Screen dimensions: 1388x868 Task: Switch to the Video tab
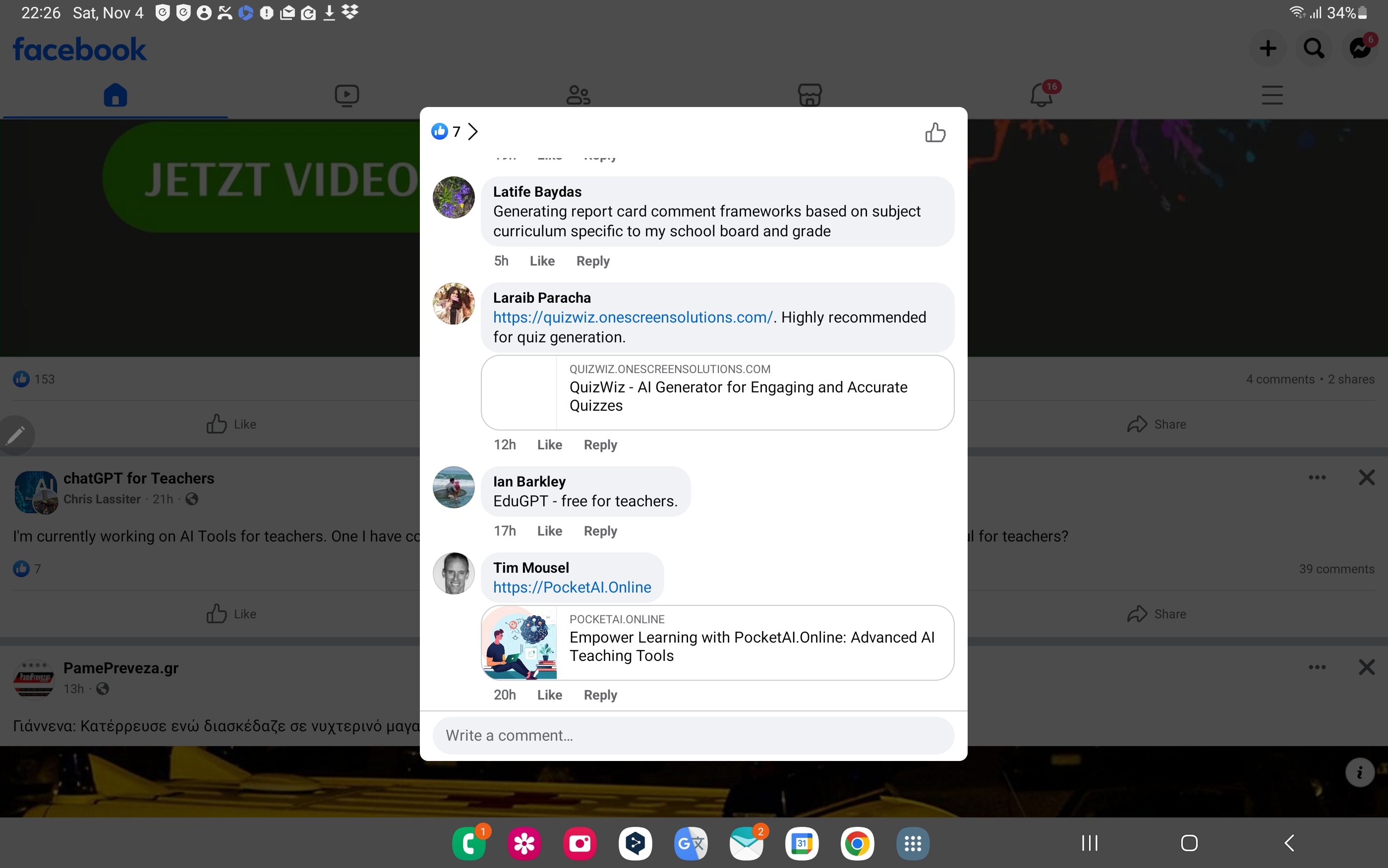pyautogui.click(x=347, y=95)
